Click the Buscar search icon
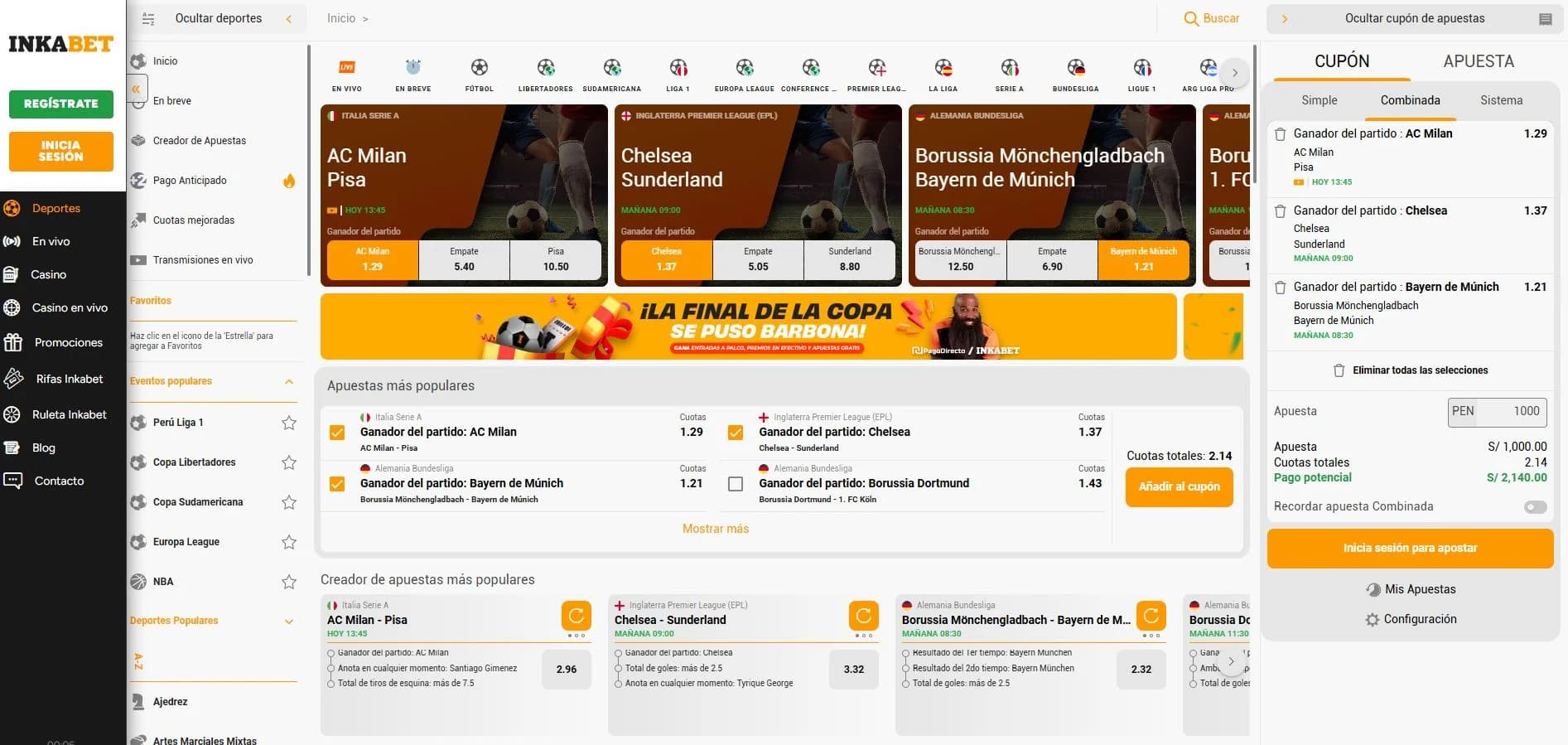 tap(1191, 18)
